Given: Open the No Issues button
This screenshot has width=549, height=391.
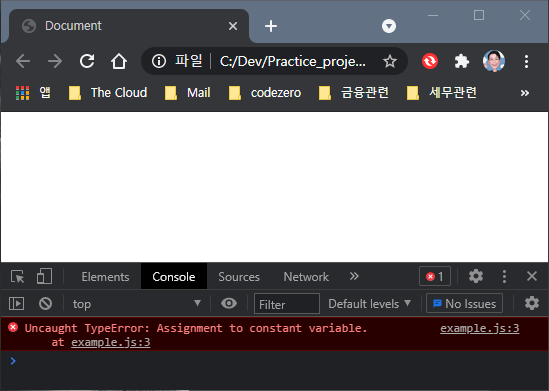Looking at the screenshot, I should (x=464, y=303).
